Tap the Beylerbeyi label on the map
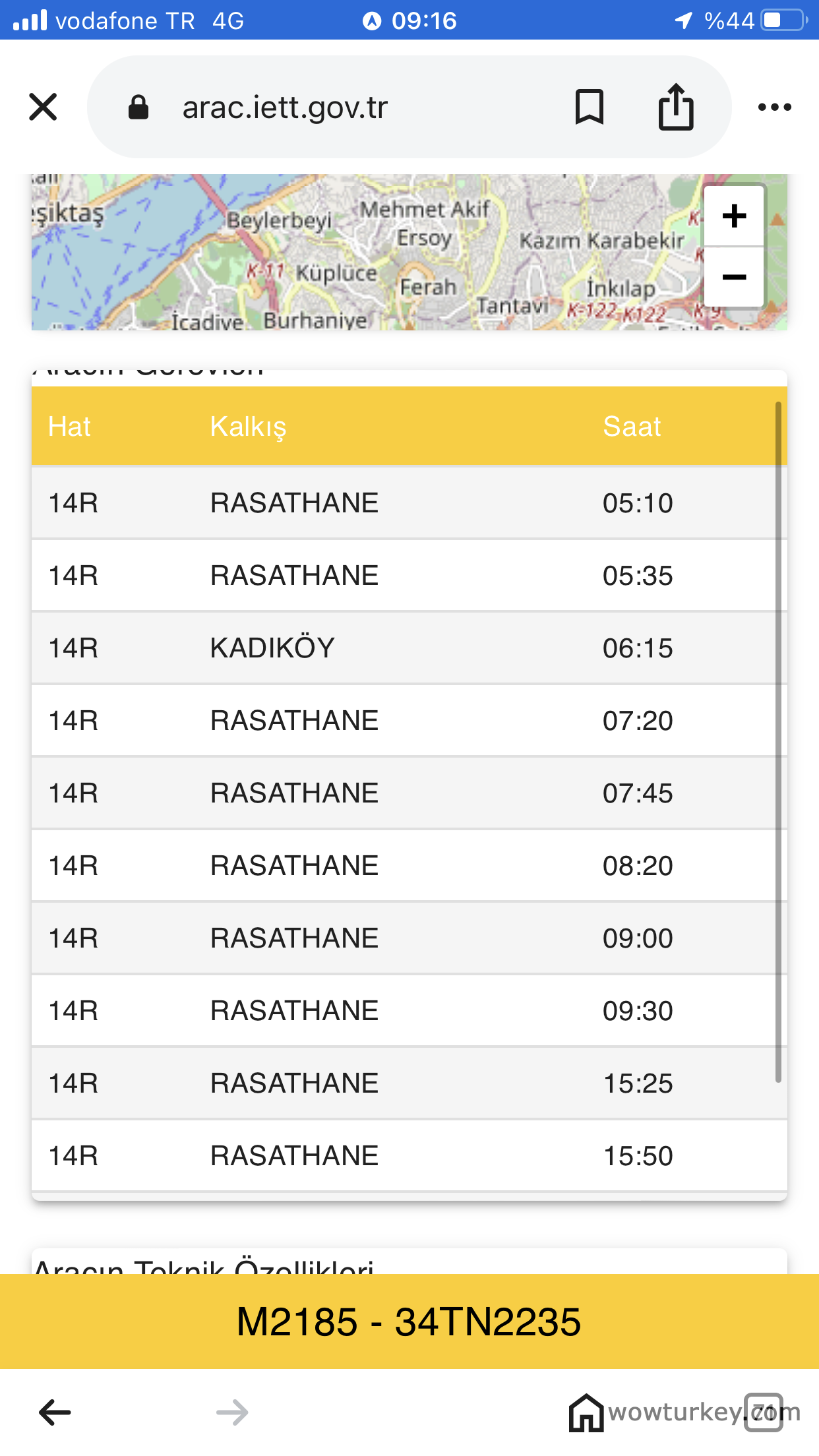This screenshot has height=1456, width=819. (279, 220)
